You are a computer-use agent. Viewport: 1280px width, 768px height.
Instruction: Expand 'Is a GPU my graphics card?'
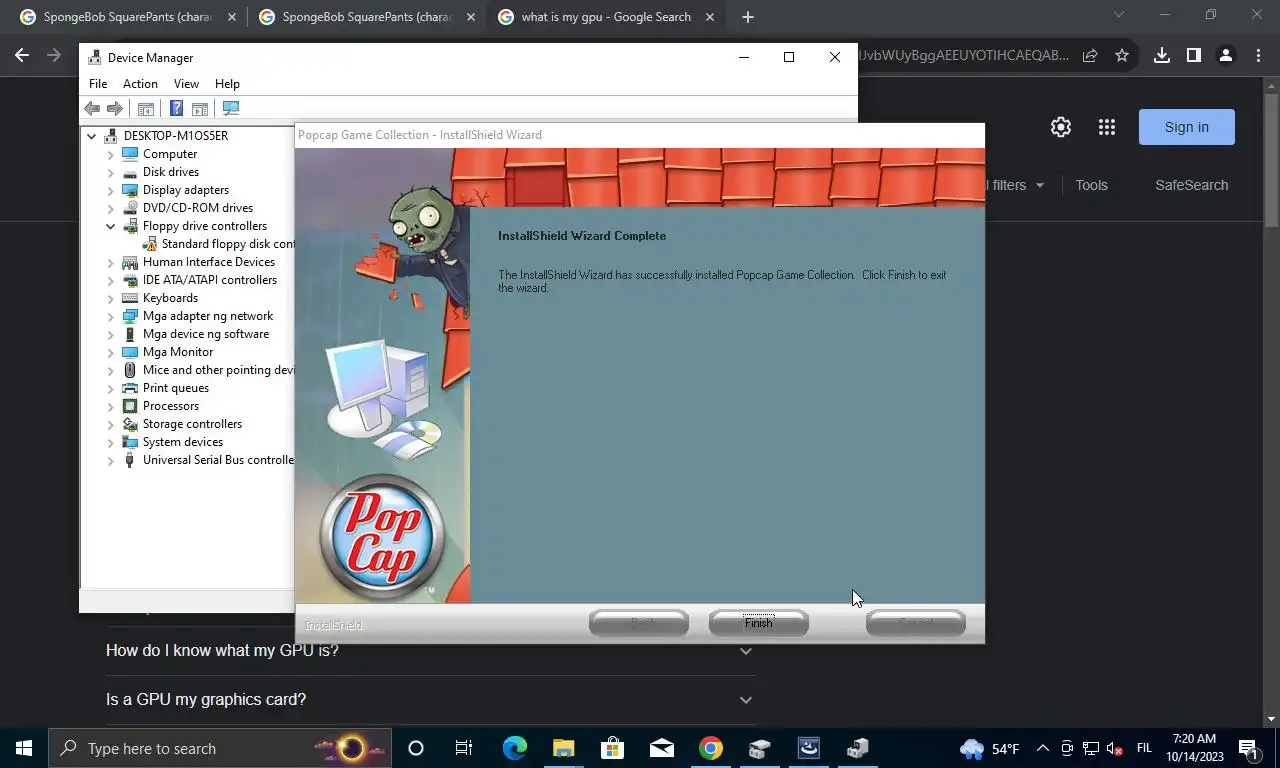click(430, 700)
